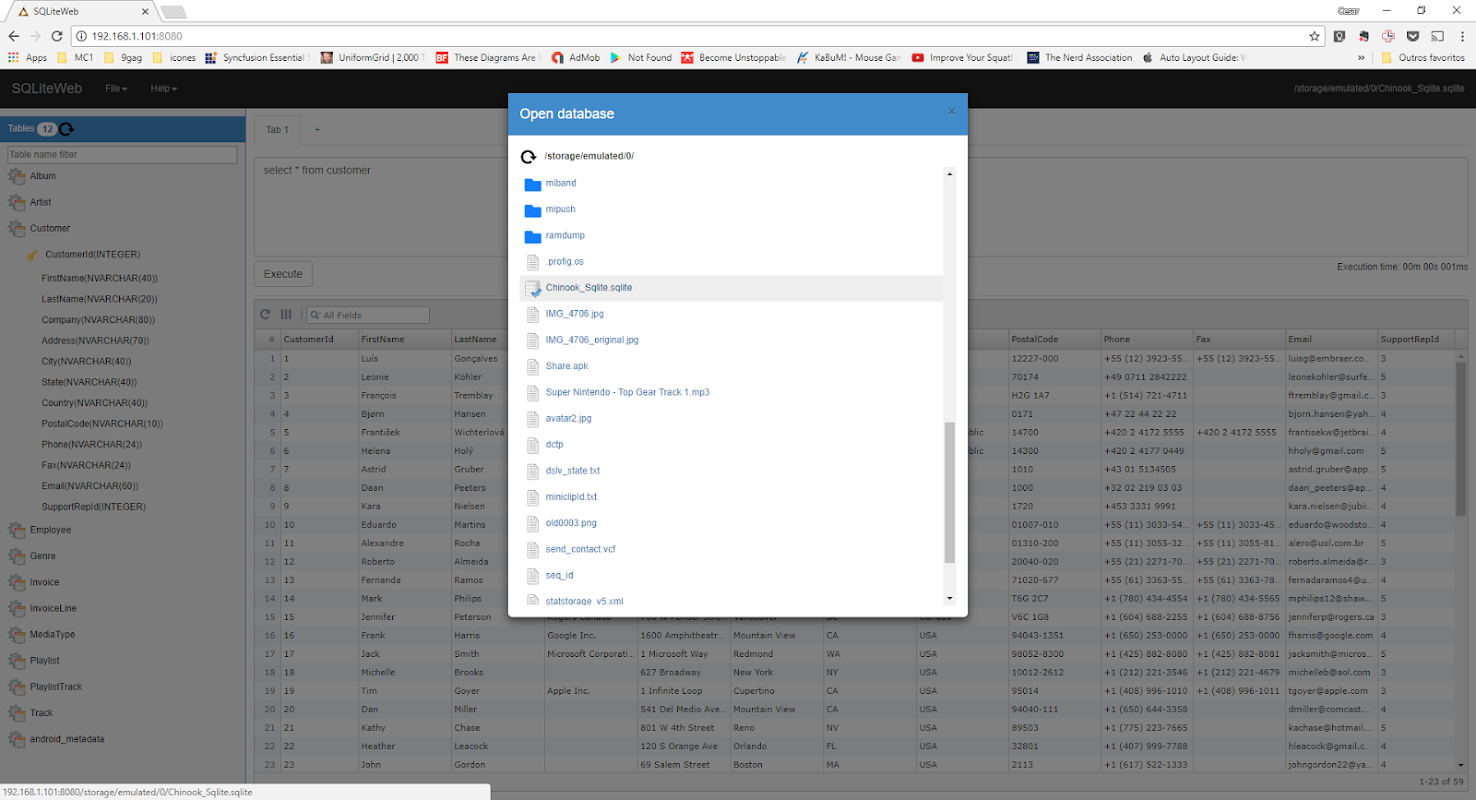Open the miband folder icon

click(533, 184)
